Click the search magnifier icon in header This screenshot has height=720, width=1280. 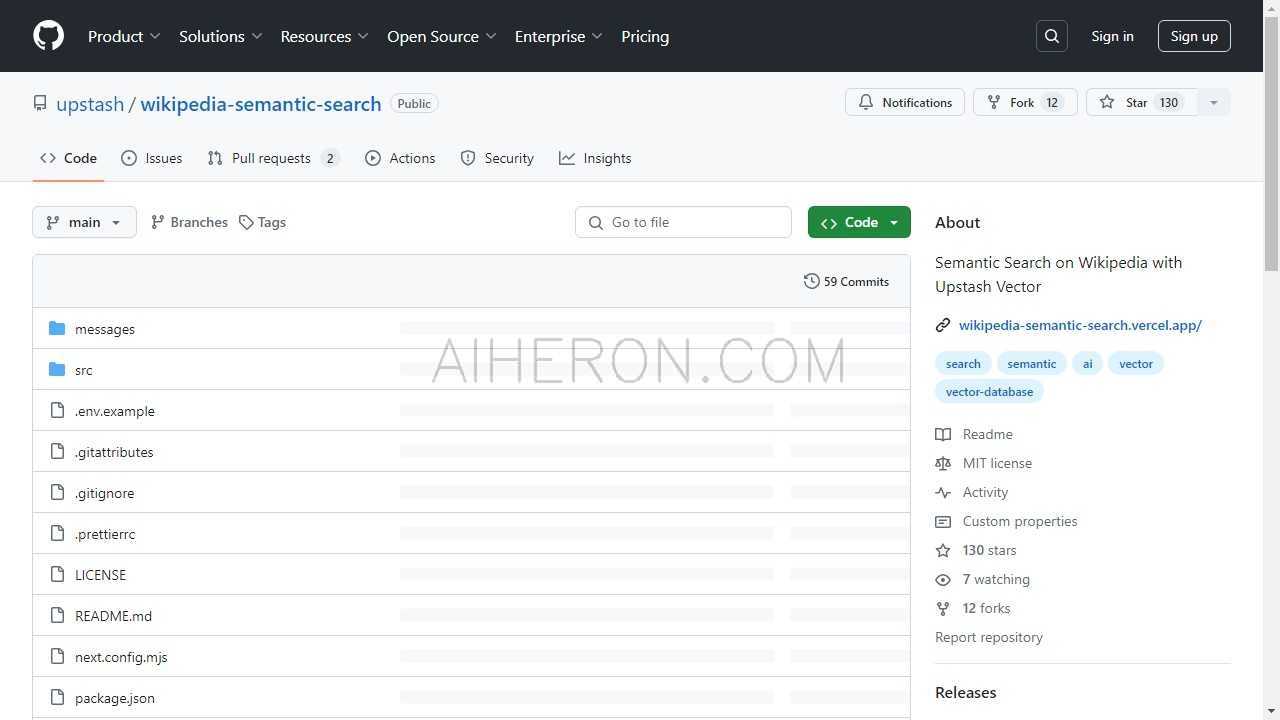tap(1052, 36)
